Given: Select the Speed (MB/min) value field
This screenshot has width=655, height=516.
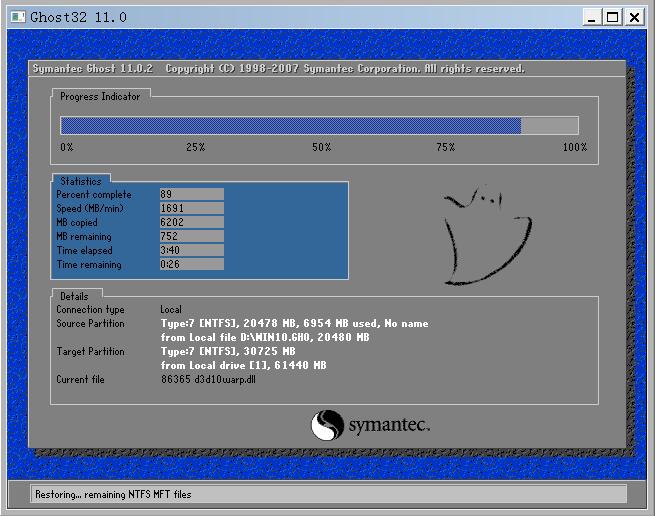Looking at the screenshot, I should tap(191, 208).
